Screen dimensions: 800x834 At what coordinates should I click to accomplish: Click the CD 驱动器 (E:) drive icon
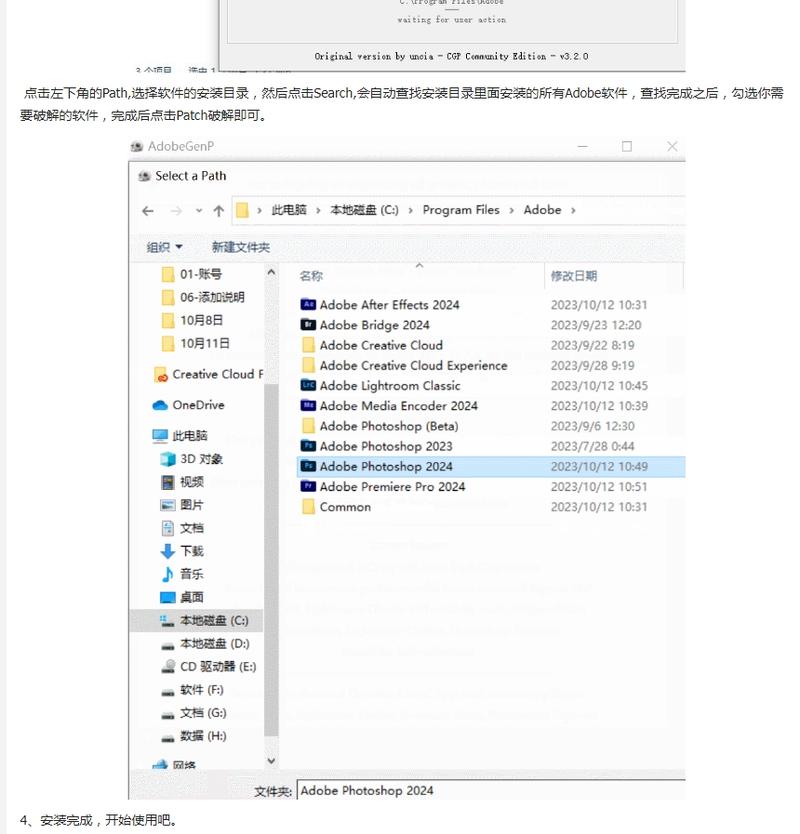[168, 666]
